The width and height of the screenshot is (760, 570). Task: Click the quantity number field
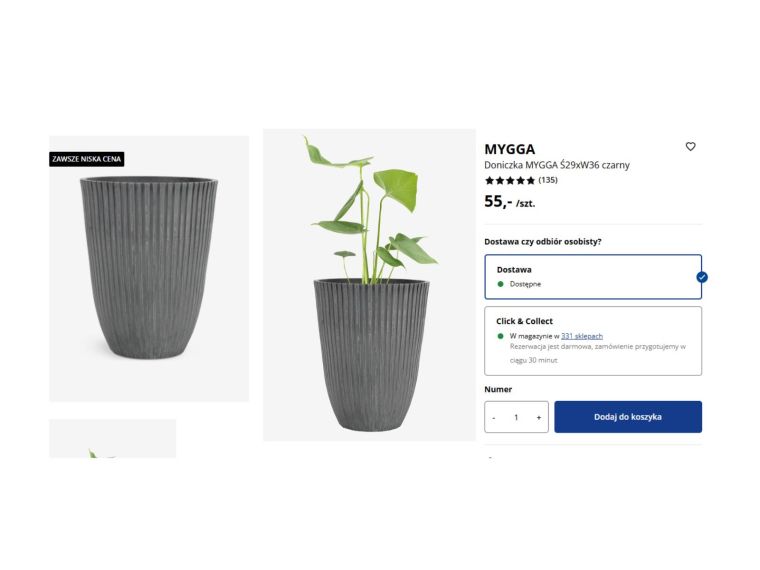click(x=516, y=417)
